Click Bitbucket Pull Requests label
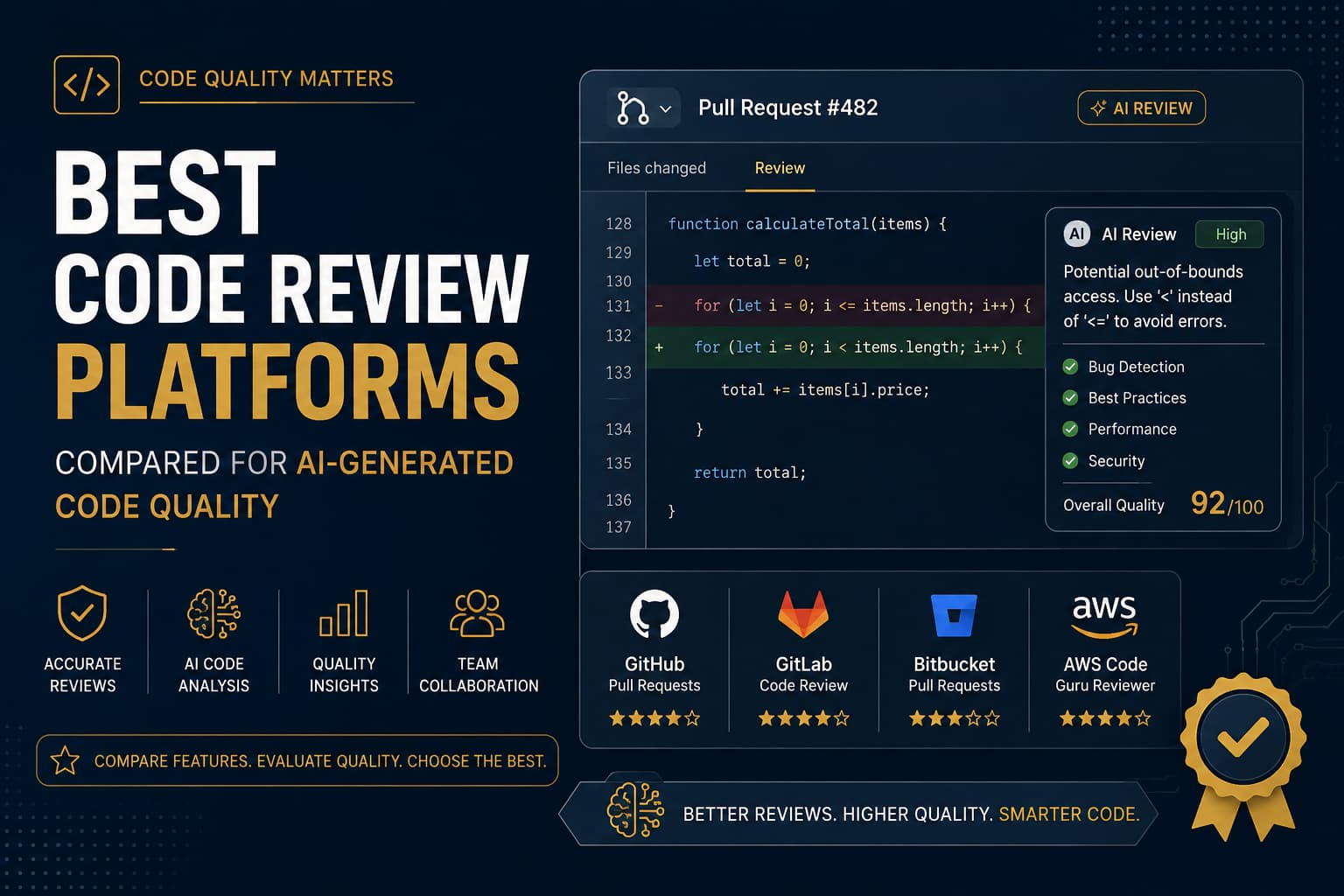The height and width of the screenshot is (896, 1344). 954,674
